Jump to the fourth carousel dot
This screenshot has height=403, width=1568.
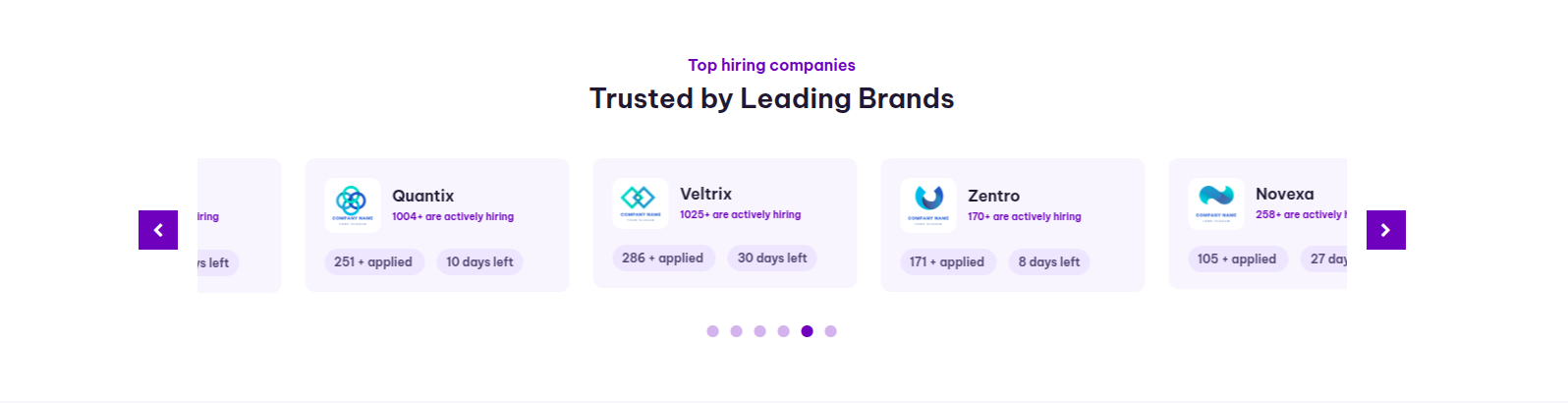[x=784, y=331]
